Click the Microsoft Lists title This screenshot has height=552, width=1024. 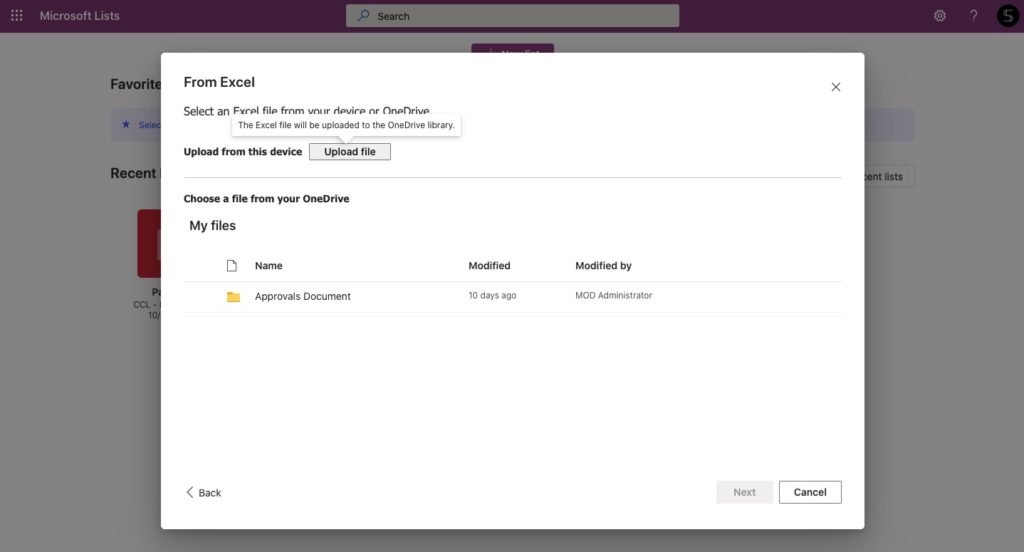click(x=80, y=16)
